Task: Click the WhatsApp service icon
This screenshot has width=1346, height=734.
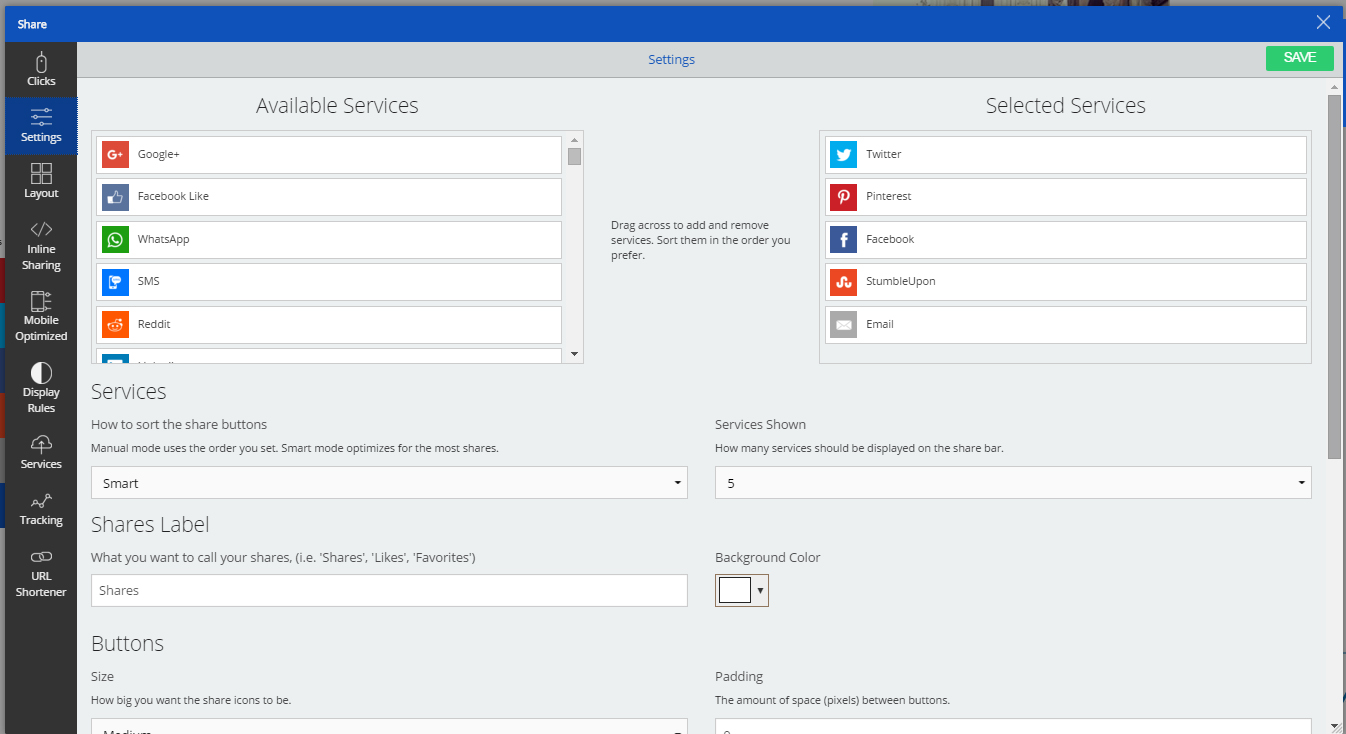Action: (115, 239)
